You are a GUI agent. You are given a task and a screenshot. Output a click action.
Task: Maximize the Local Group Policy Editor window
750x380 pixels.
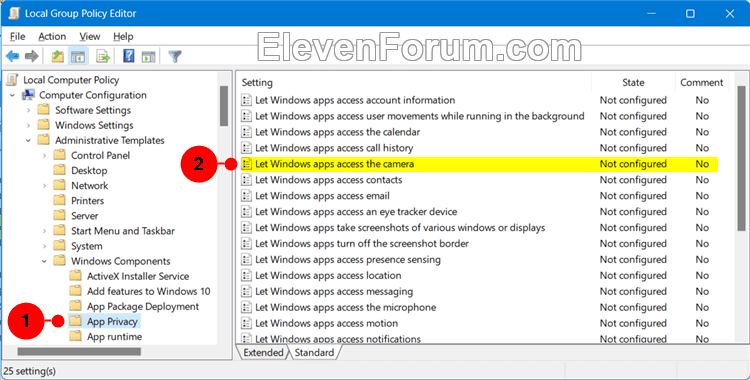point(690,13)
